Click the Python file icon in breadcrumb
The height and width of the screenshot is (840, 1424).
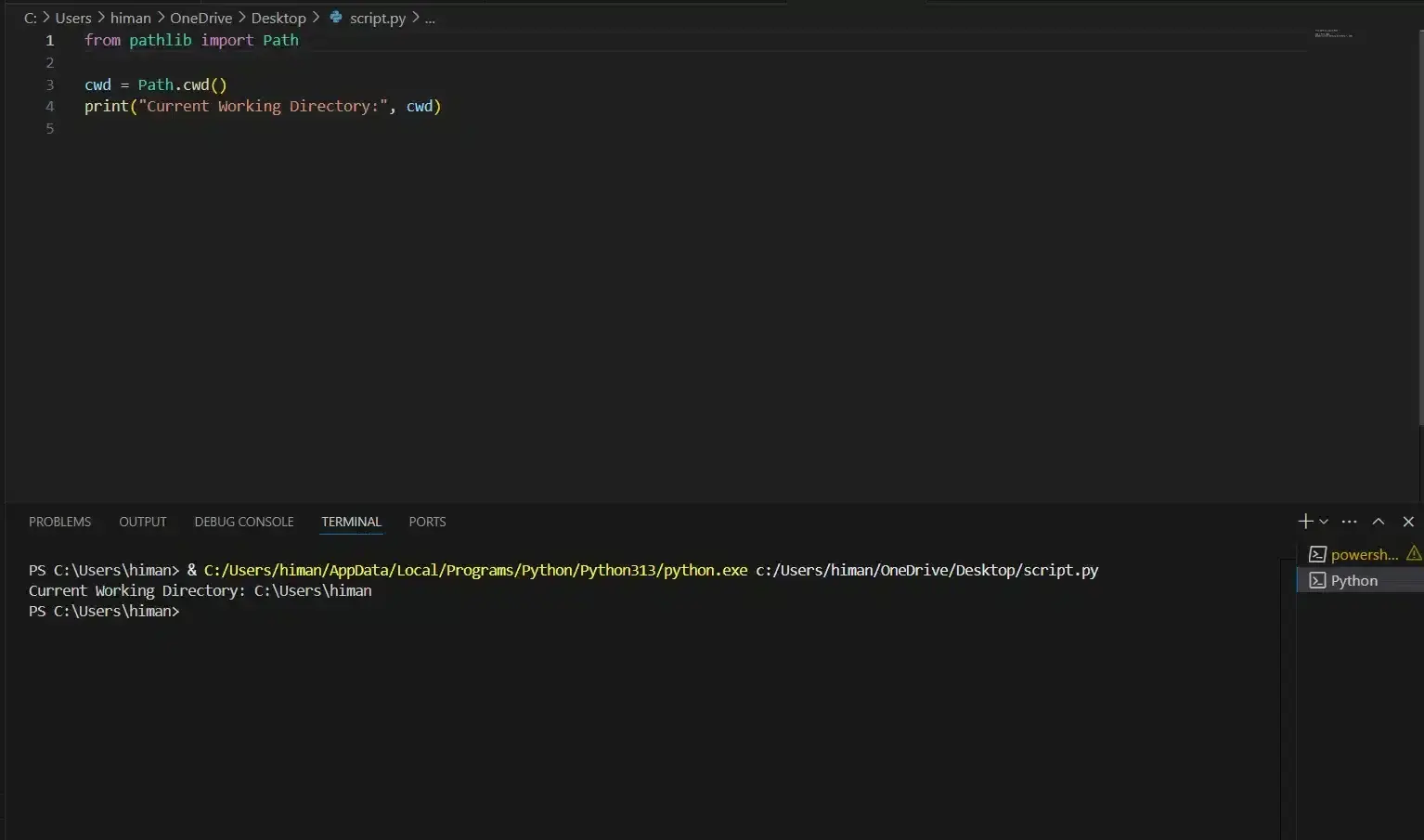click(336, 17)
